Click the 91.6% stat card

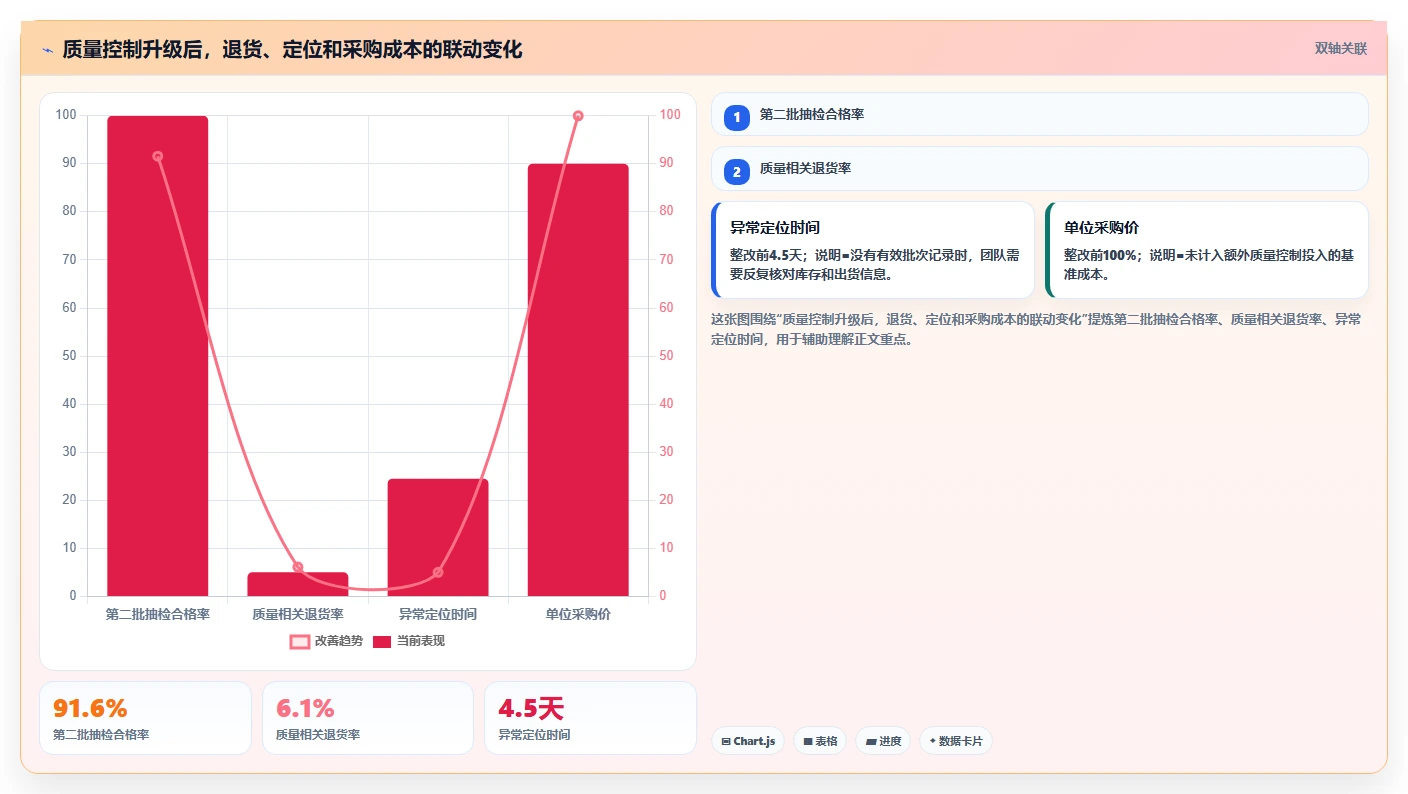145,718
